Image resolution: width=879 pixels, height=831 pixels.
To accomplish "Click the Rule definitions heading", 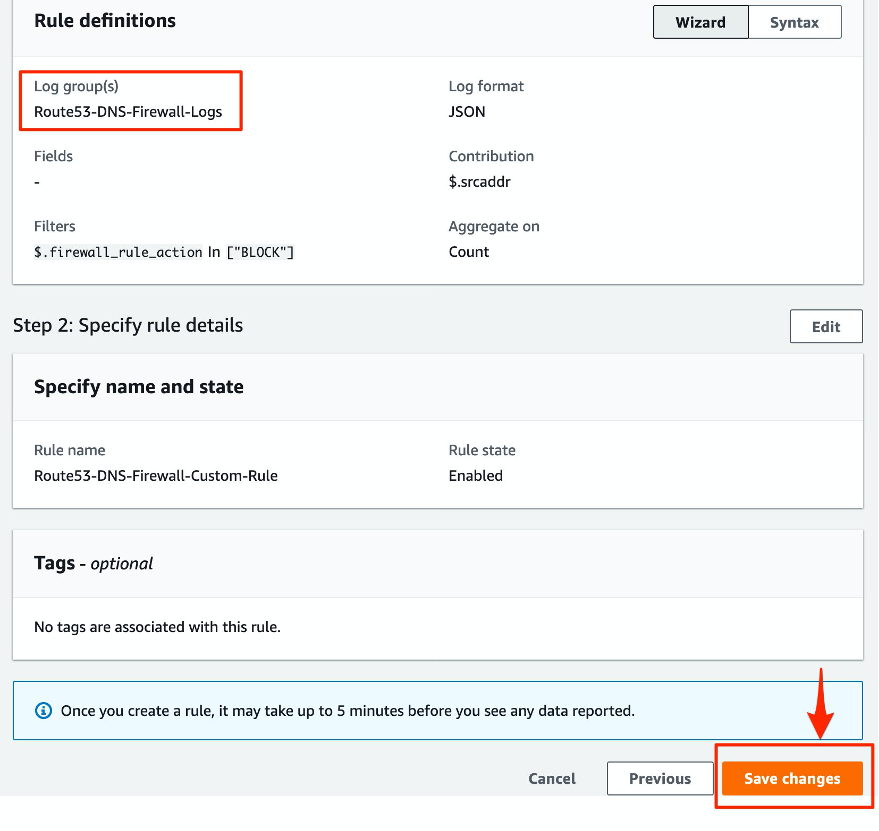I will (105, 20).
